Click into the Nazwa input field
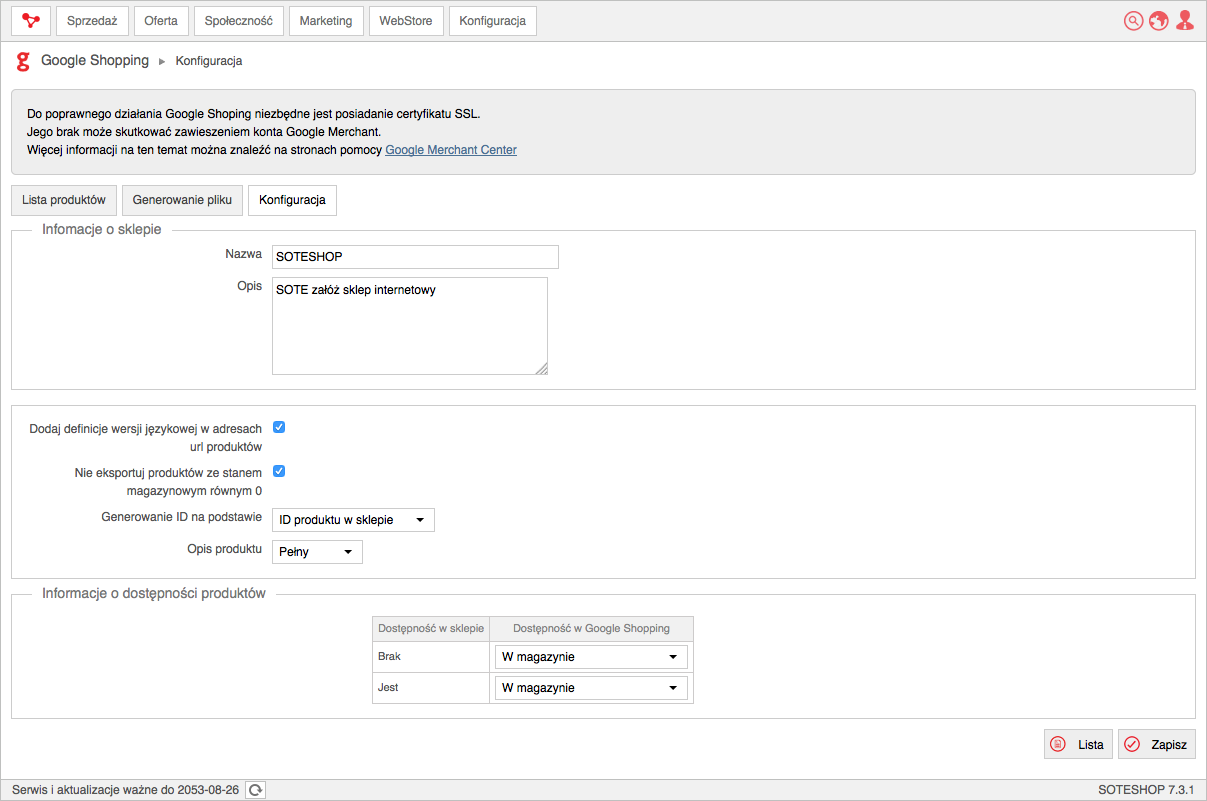Image resolution: width=1207 pixels, height=801 pixels. click(x=415, y=257)
